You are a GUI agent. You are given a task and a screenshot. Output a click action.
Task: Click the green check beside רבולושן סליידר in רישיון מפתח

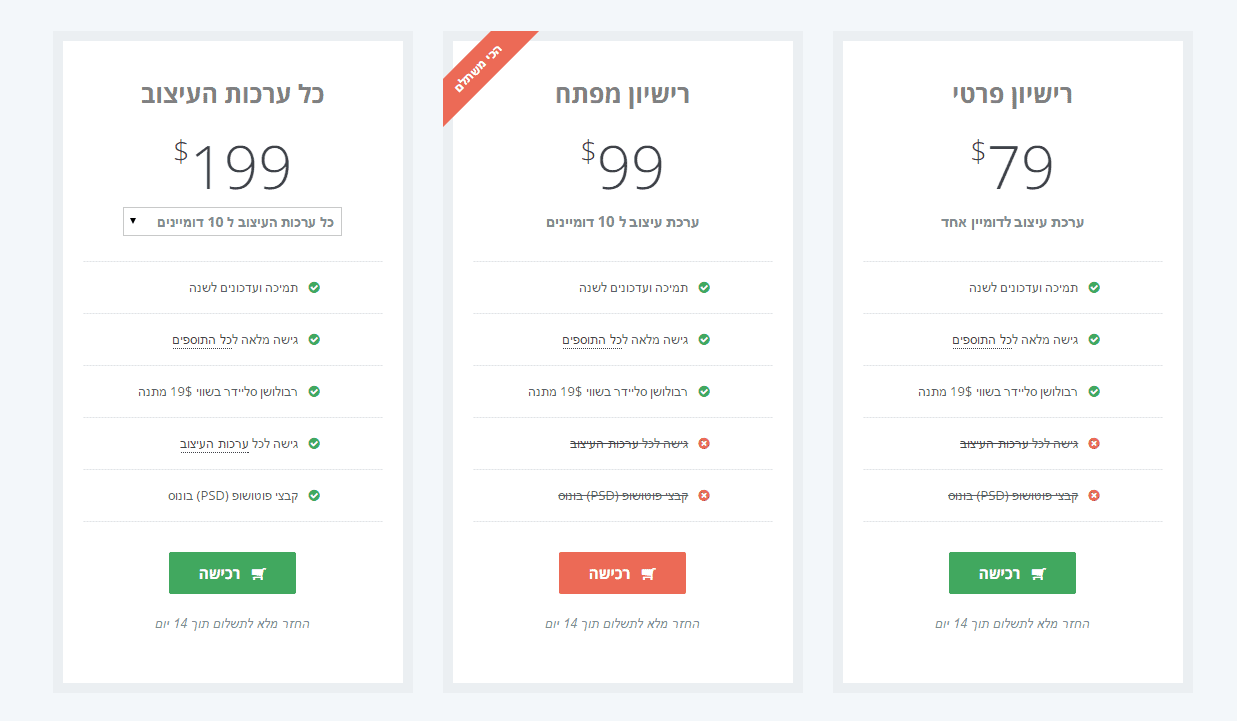coord(704,392)
